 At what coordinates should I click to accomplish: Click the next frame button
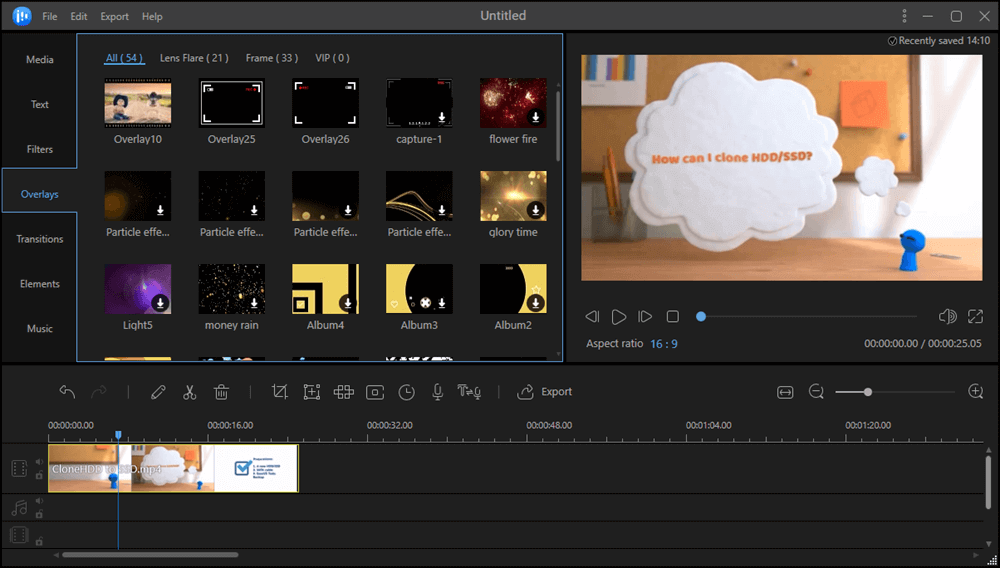tap(645, 316)
